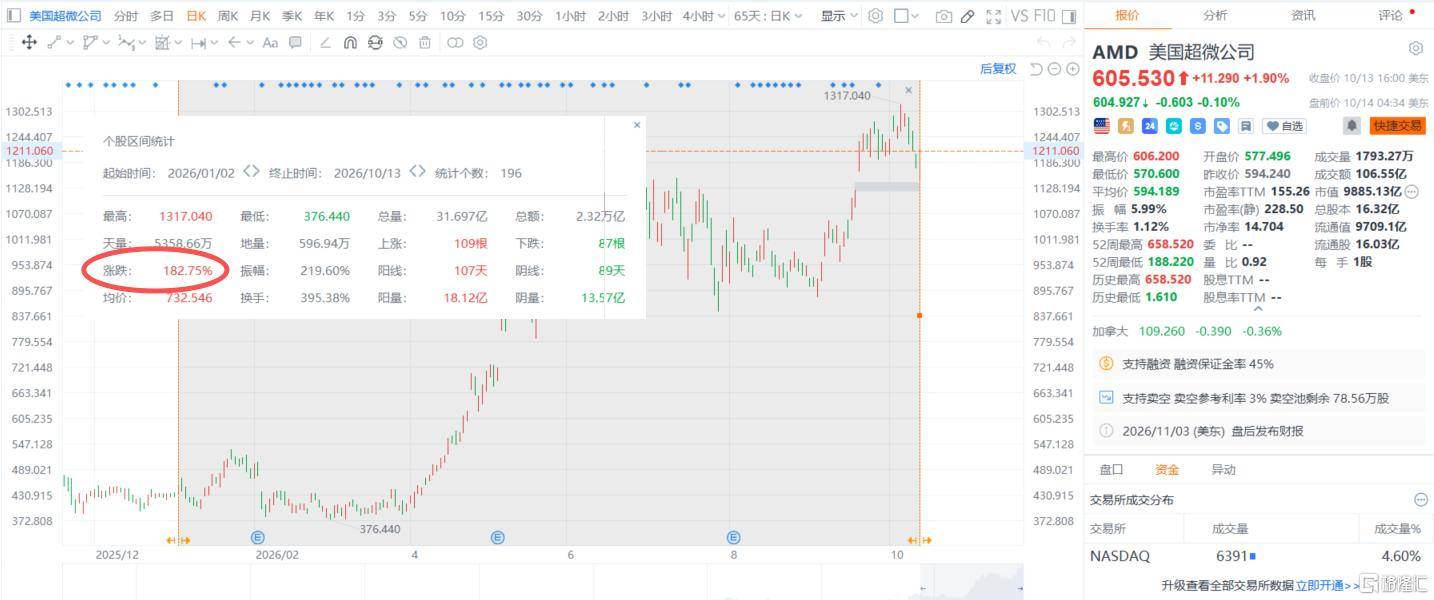Open VS compare function

tap(1019, 16)
